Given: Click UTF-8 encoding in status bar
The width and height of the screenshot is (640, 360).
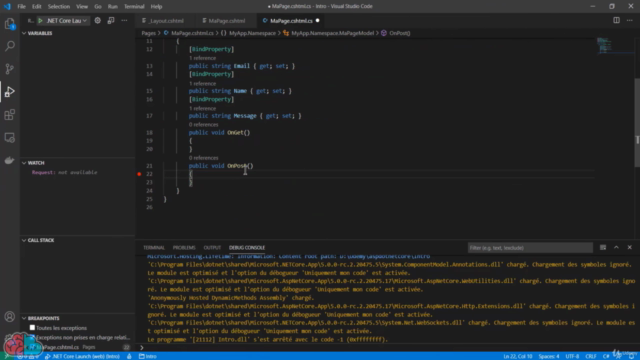Looking at the screenshot, I should 572,356.
